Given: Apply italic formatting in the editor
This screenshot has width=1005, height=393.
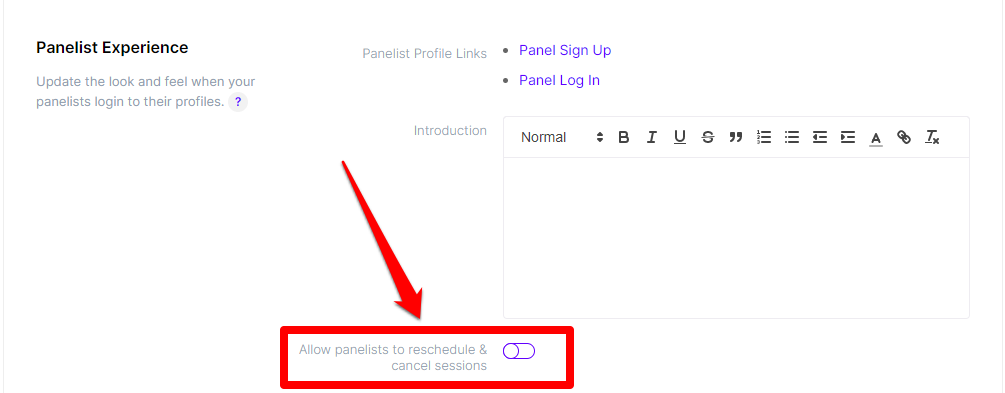Looking at the screenshot, I should (652, 137).
